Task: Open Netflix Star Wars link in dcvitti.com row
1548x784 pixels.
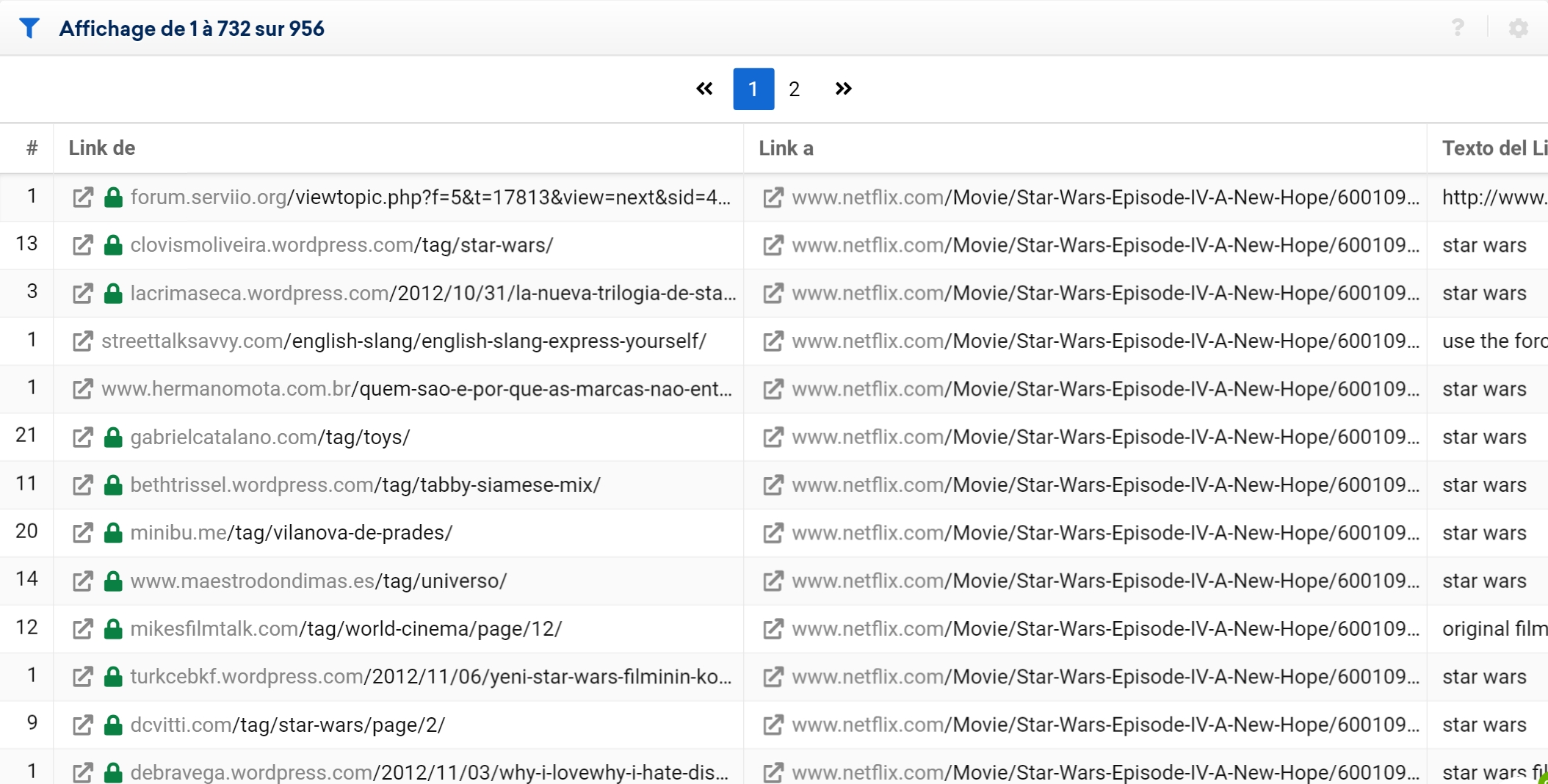Action: (1106, 725)
